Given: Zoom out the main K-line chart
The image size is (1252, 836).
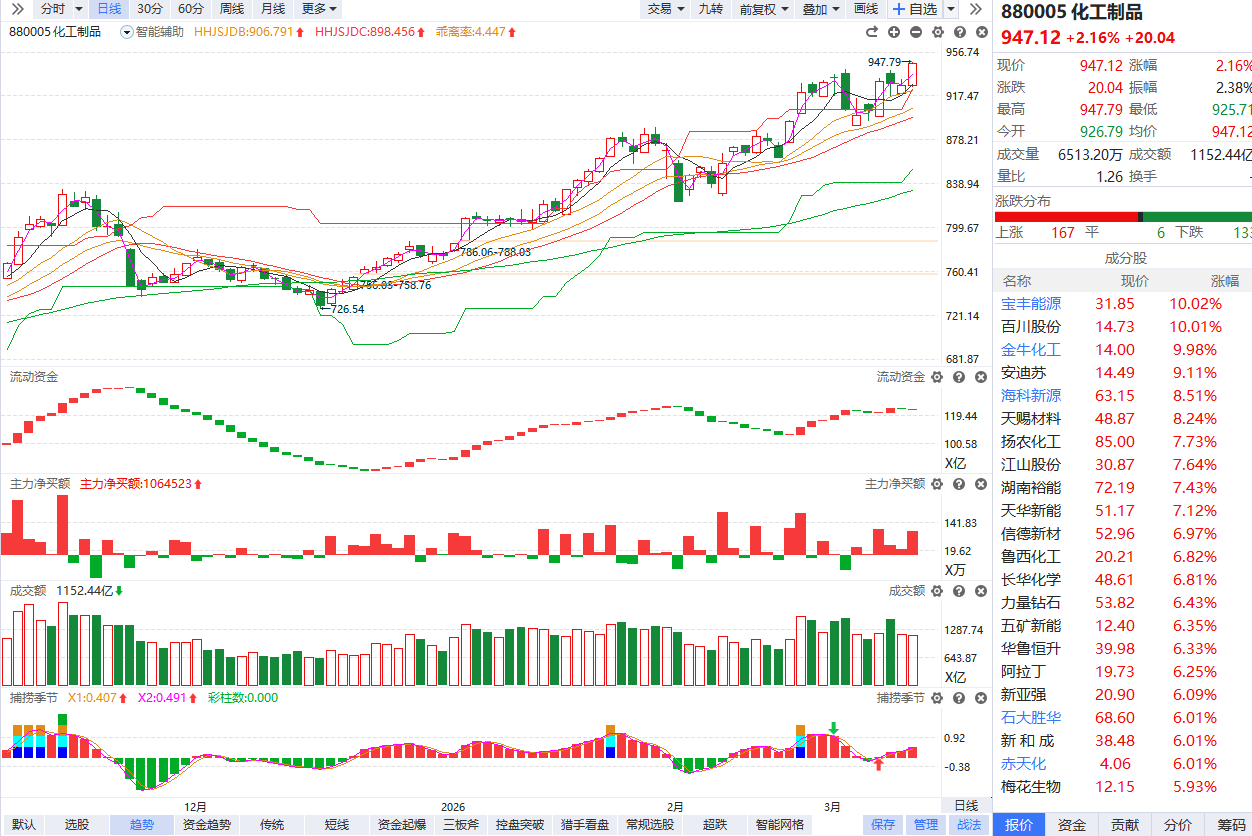Looking at the screenshot, I should 915,33.
